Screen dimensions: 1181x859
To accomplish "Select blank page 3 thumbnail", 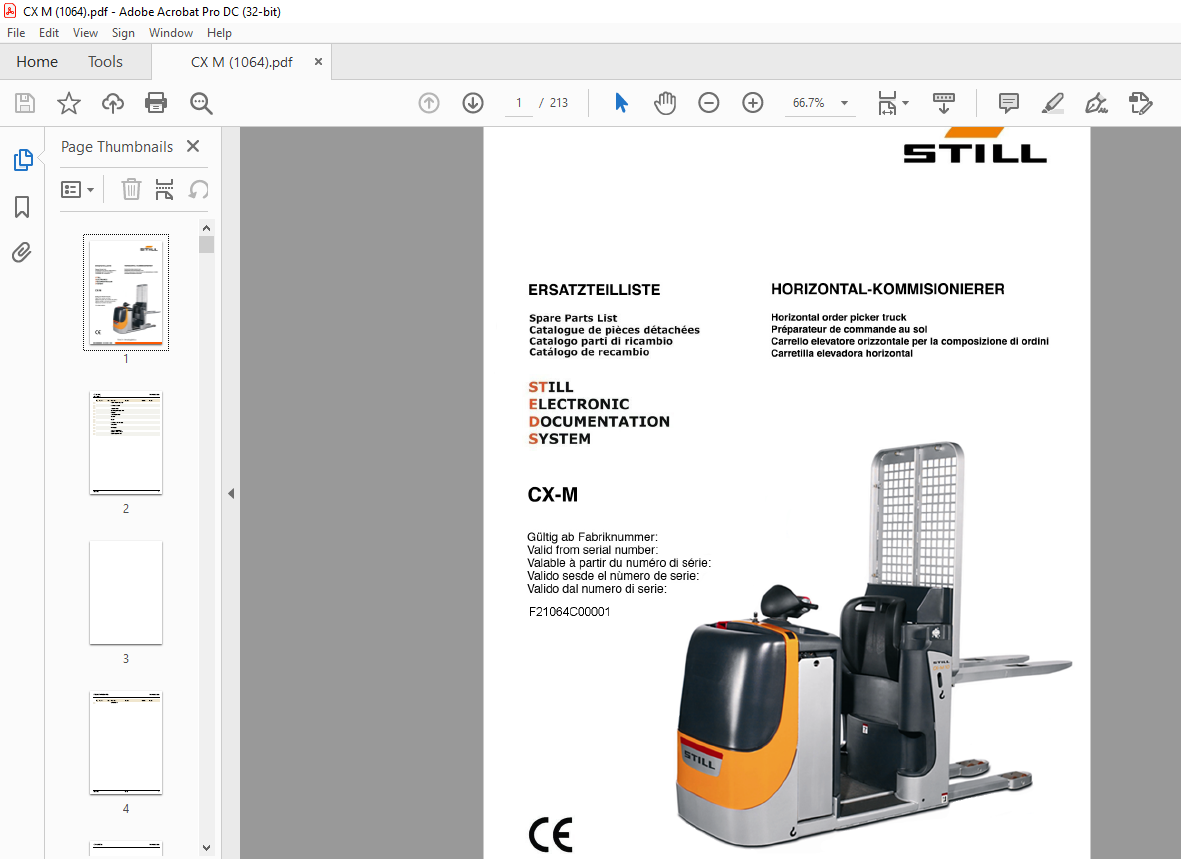I will coord(126,592).
